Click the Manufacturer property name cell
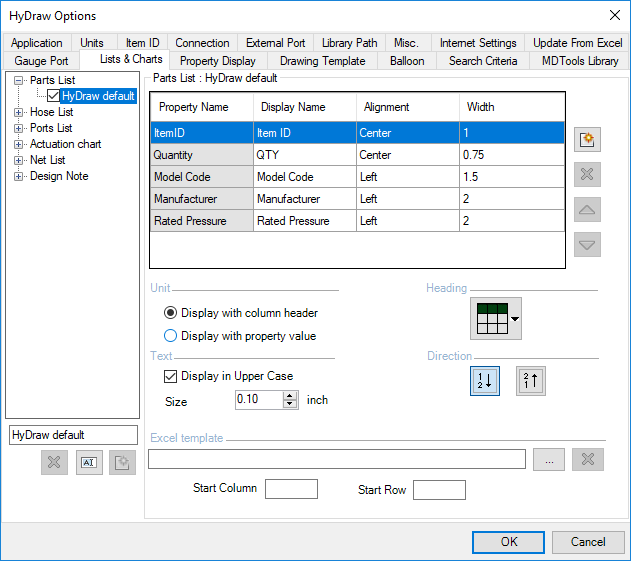Viewport: 631px width, 561px height. (x=202, y=199)
